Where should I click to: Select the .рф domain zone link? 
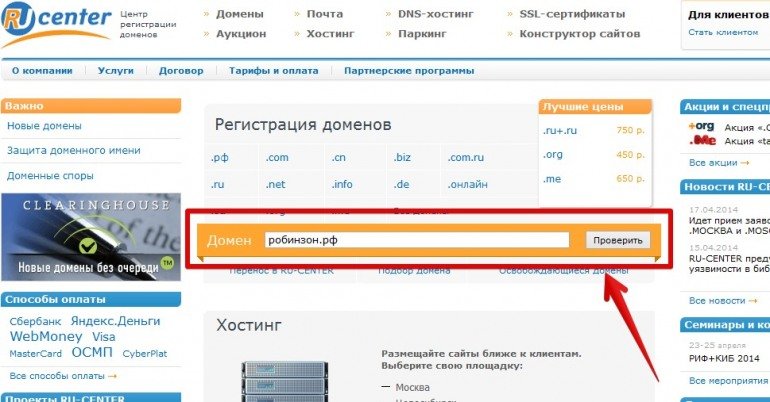(220, 157)
